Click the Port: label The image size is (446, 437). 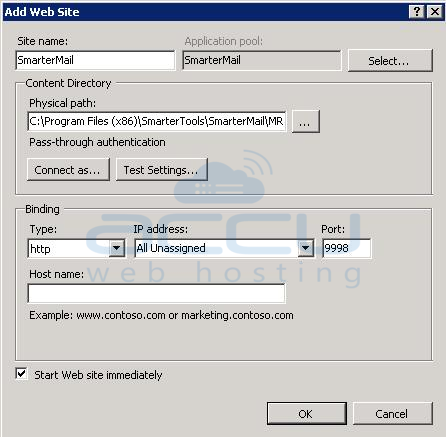click(x=333, y=229)
